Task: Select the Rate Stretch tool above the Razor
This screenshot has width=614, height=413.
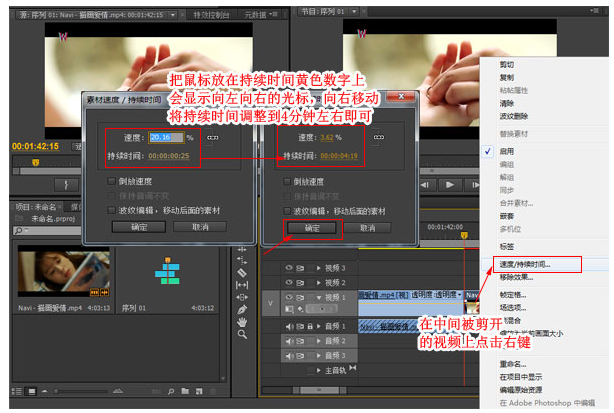Action: tap(242, 260)
